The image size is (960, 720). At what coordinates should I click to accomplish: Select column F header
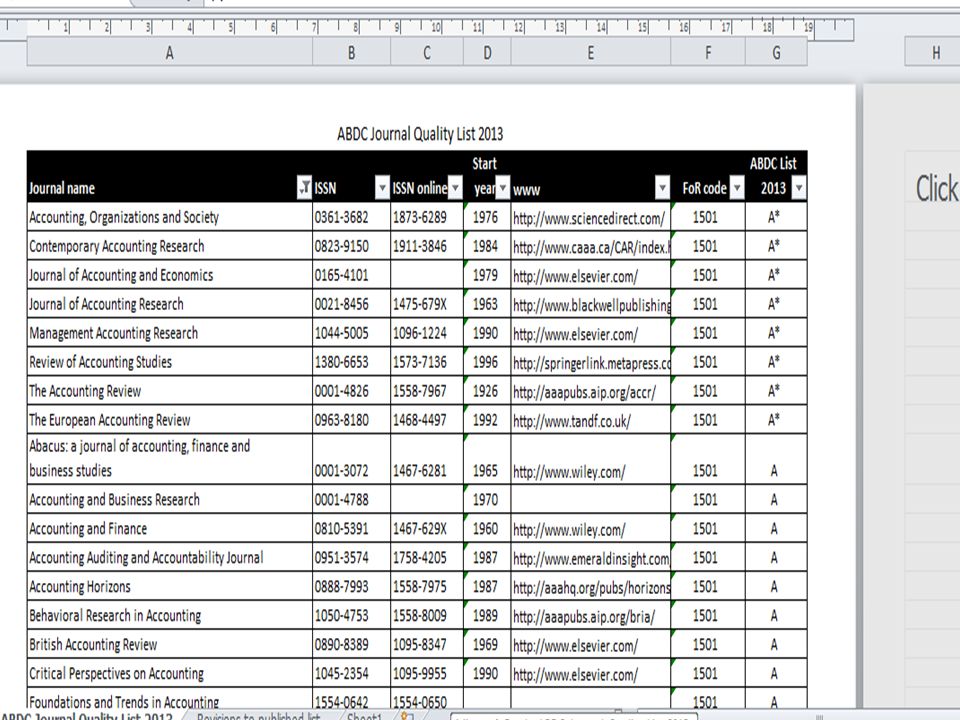click(708, 53)
